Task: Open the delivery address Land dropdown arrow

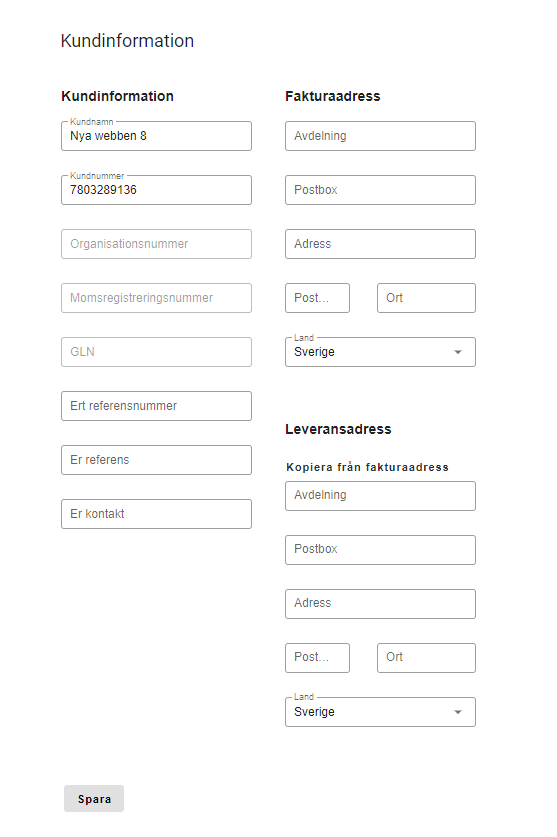Action: 458,712
